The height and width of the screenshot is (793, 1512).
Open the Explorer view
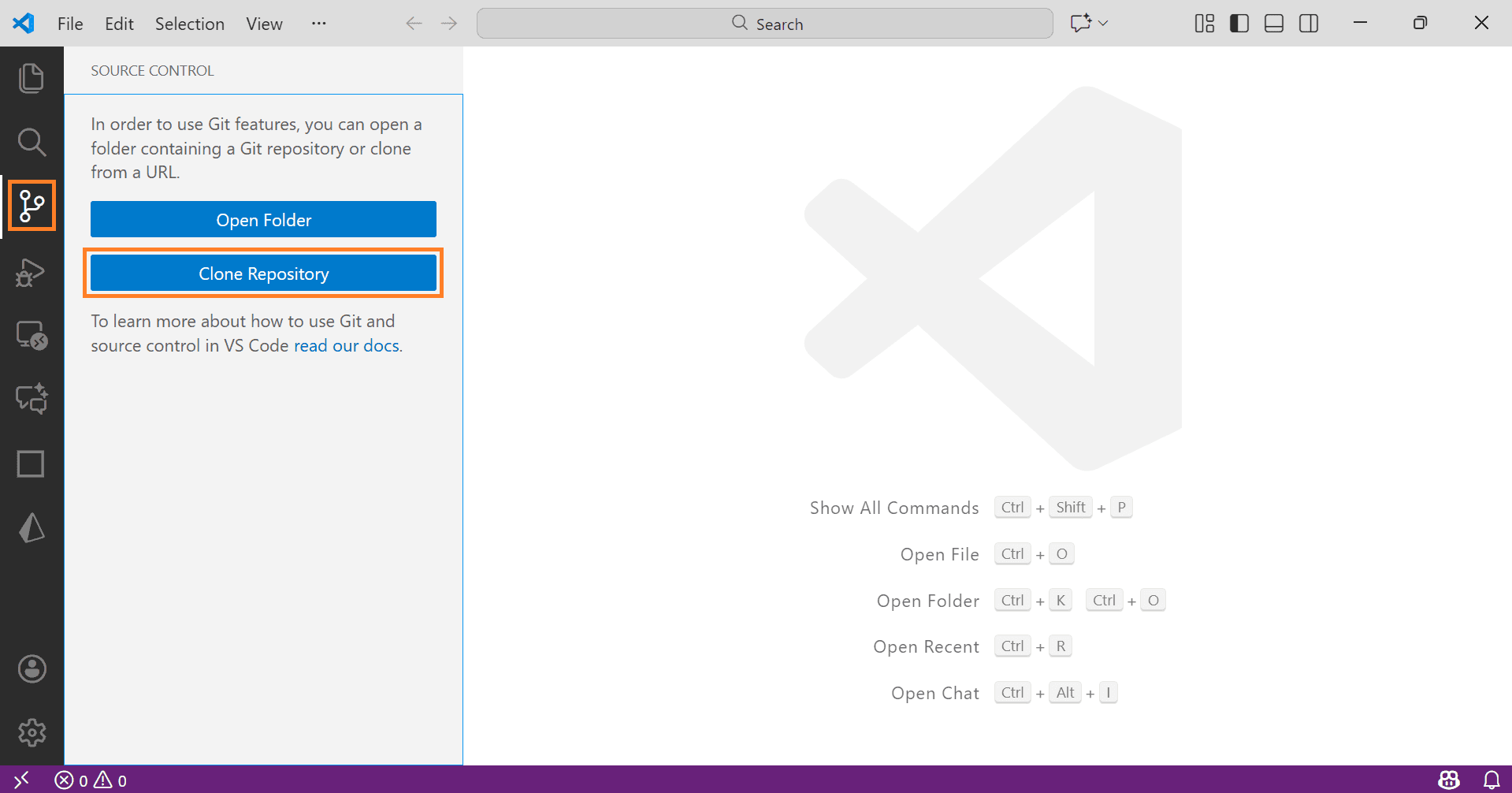[x=32, y=76]
